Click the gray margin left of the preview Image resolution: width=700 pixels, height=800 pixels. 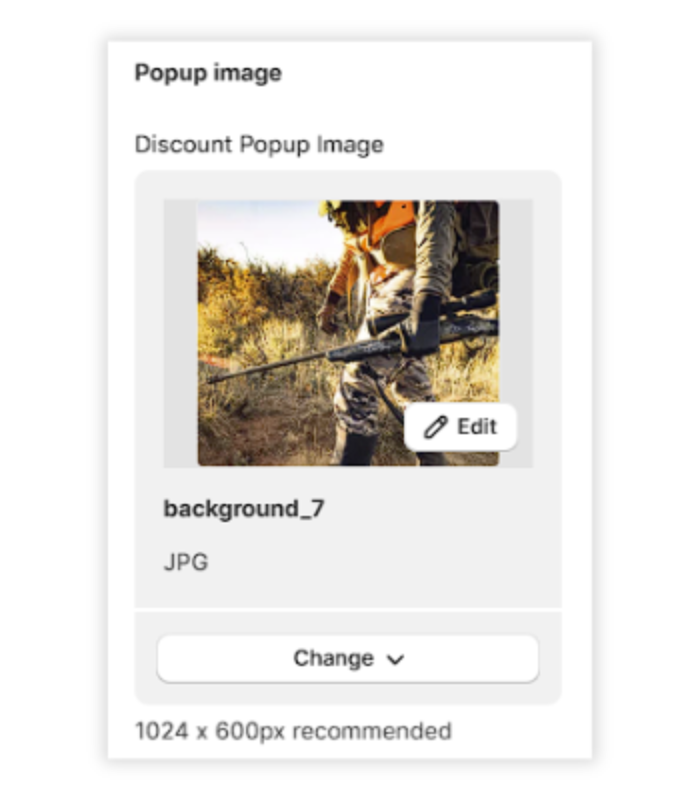pyautogui.click(x=181, y=333)
